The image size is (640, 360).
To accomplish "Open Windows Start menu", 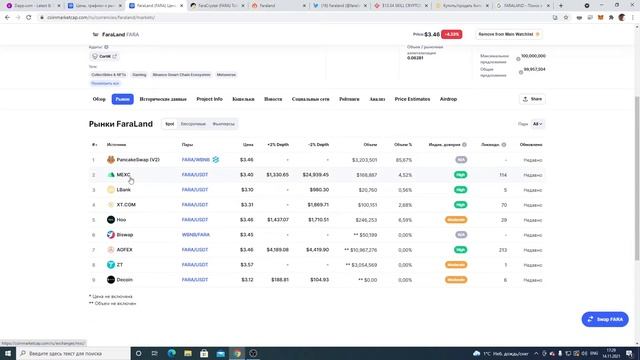I will click(8, 353).
